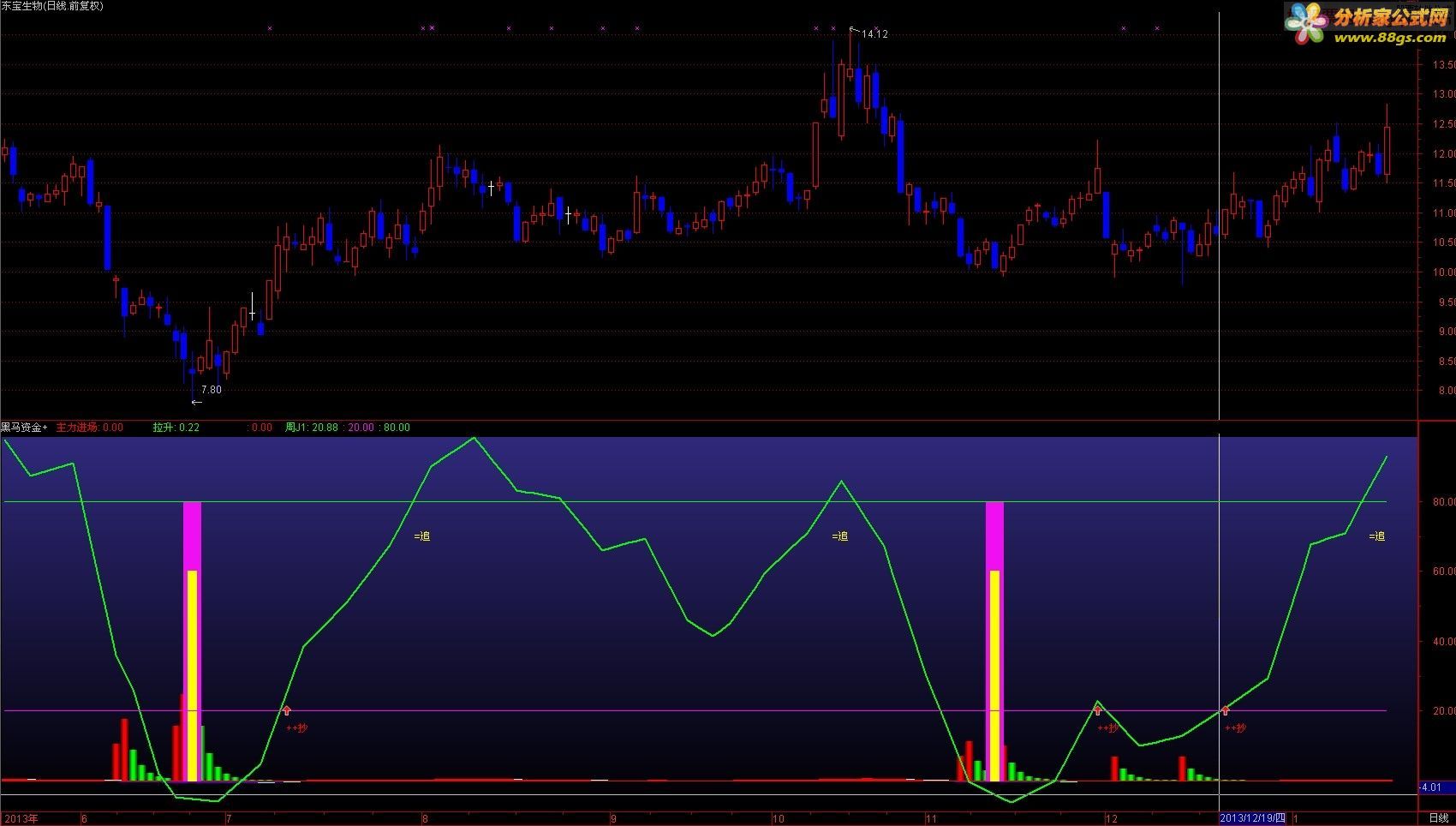Click the =追 label at the far right edge

(1377, 536)
